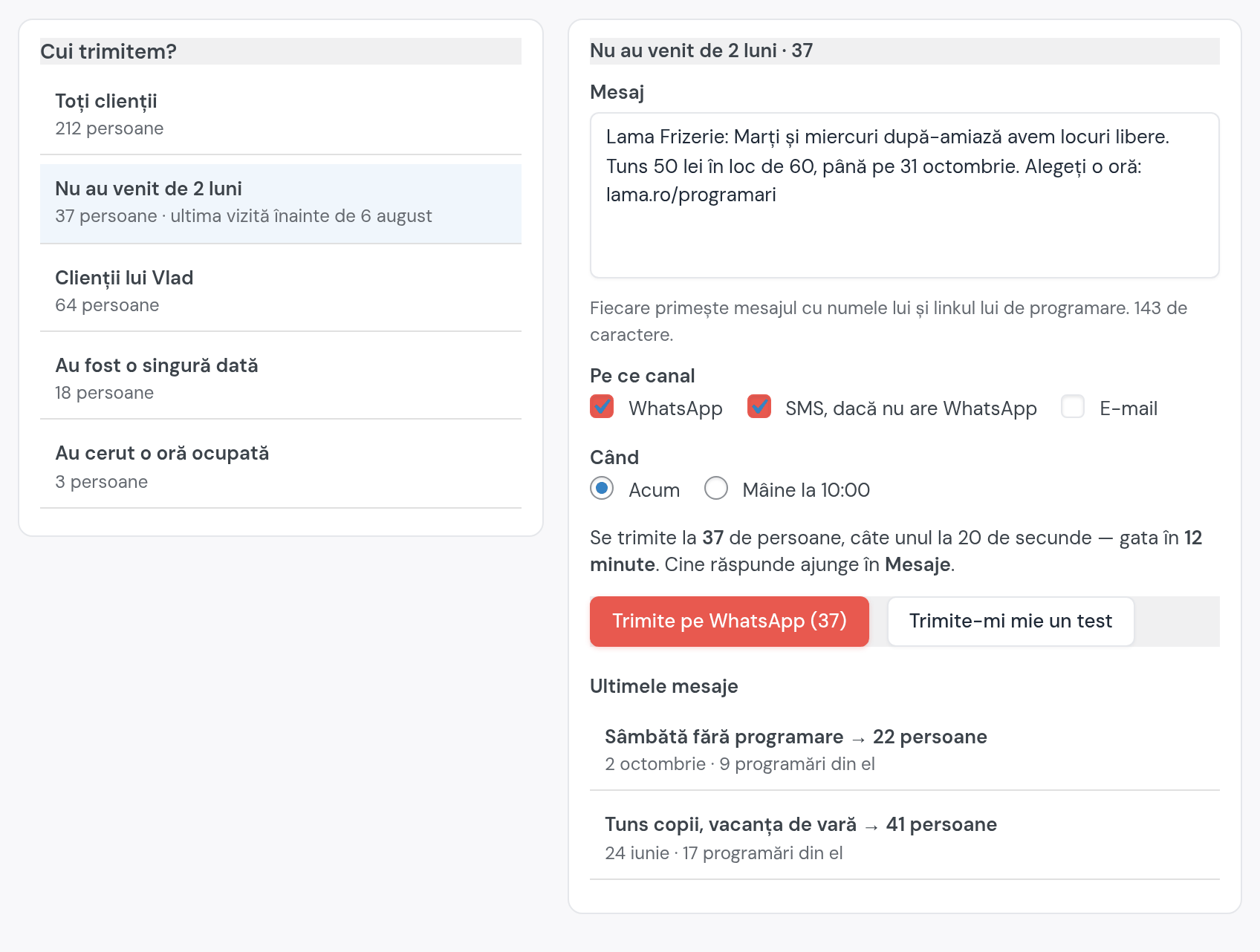Screen dimensions: 1260x952
Task: Toggle SMS fallback checkbox
Action: pyautogui.click(x=759, y=407)
